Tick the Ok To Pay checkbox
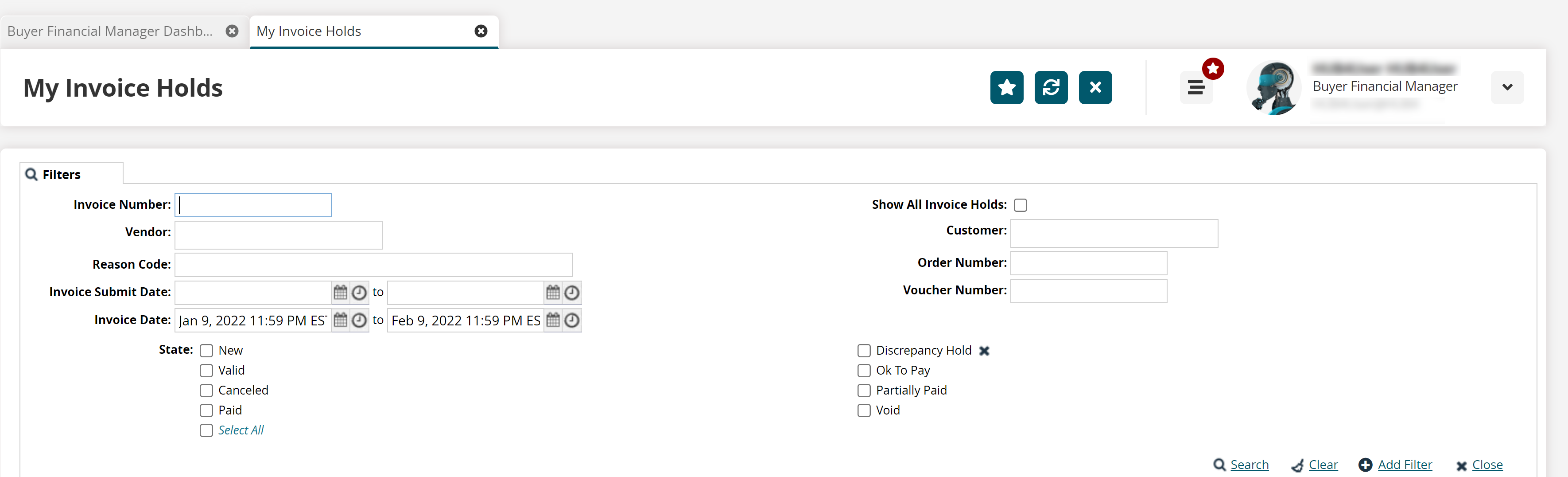Viewport: 1568px width, 477px height. click(864, 371)
